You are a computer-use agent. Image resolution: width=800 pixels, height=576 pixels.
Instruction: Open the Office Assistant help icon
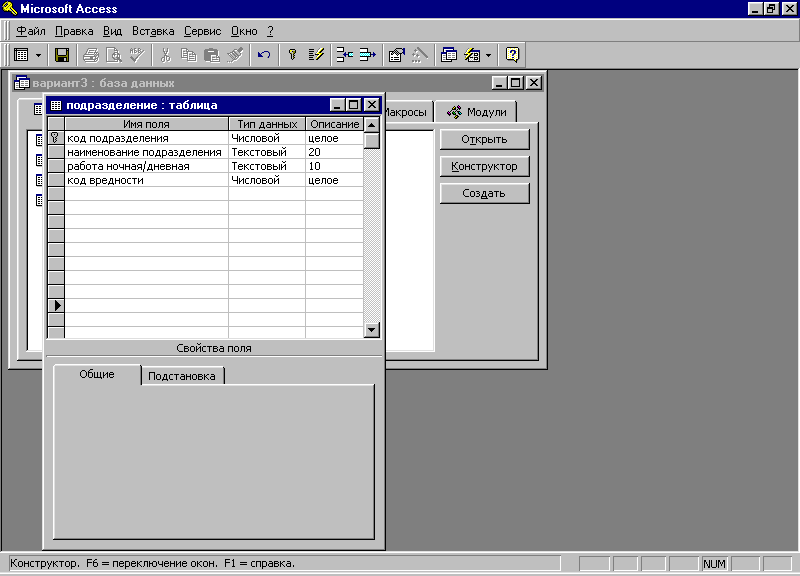(x=512, y=55)
